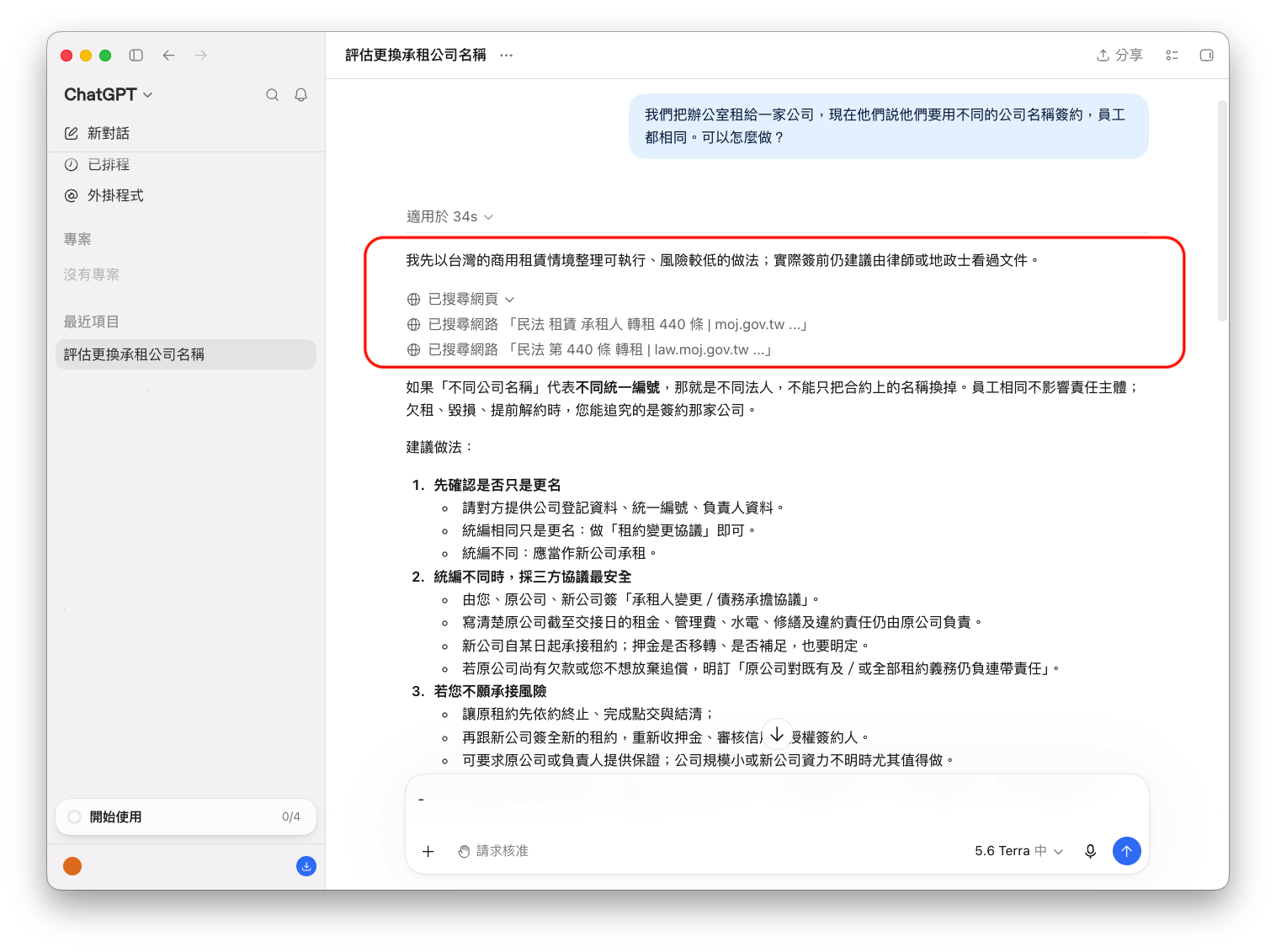
Task: Open the orange profile avatar
Action: pos(72,866)
